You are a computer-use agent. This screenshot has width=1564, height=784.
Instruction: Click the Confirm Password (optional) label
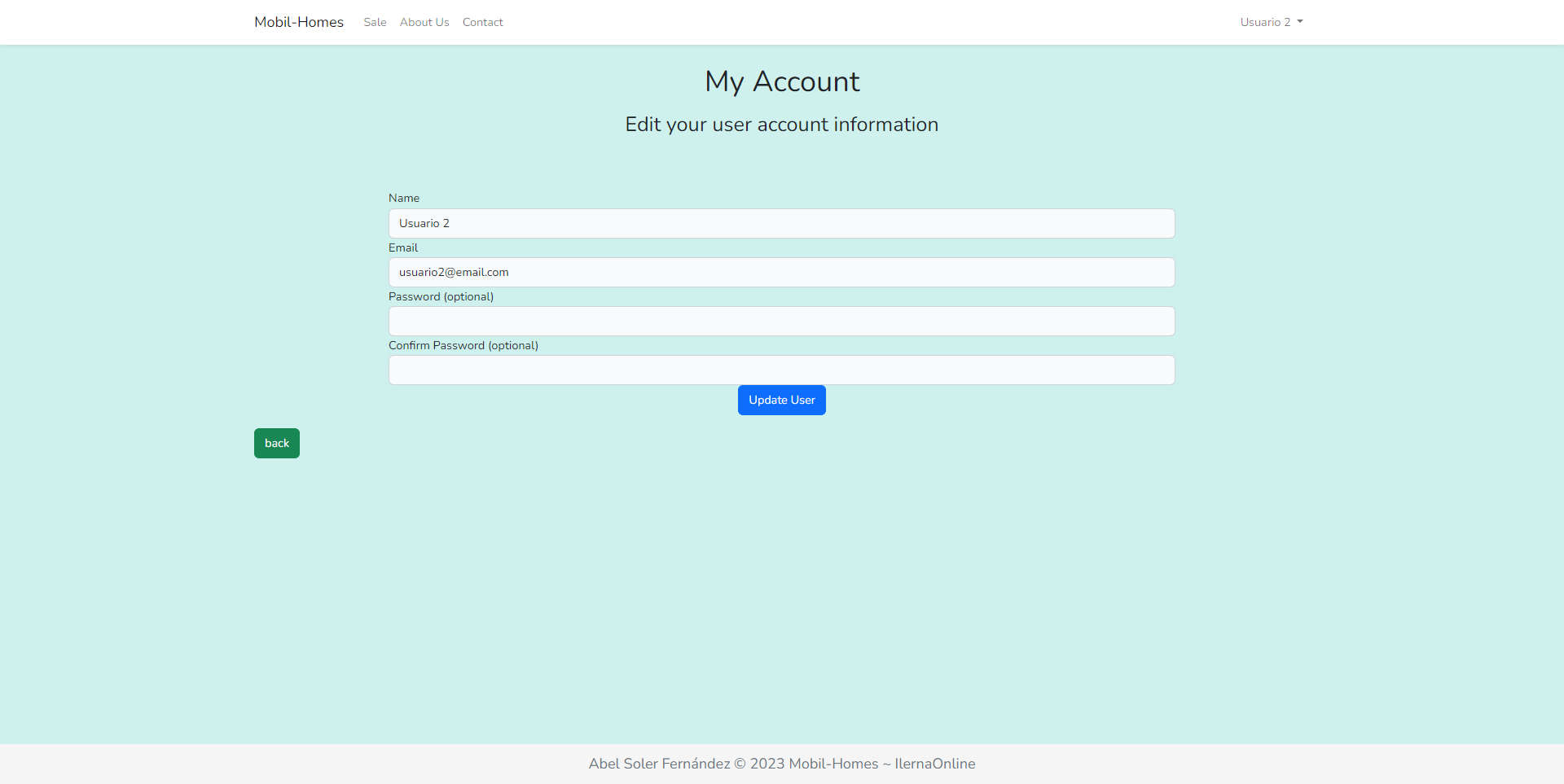[463, 345]
